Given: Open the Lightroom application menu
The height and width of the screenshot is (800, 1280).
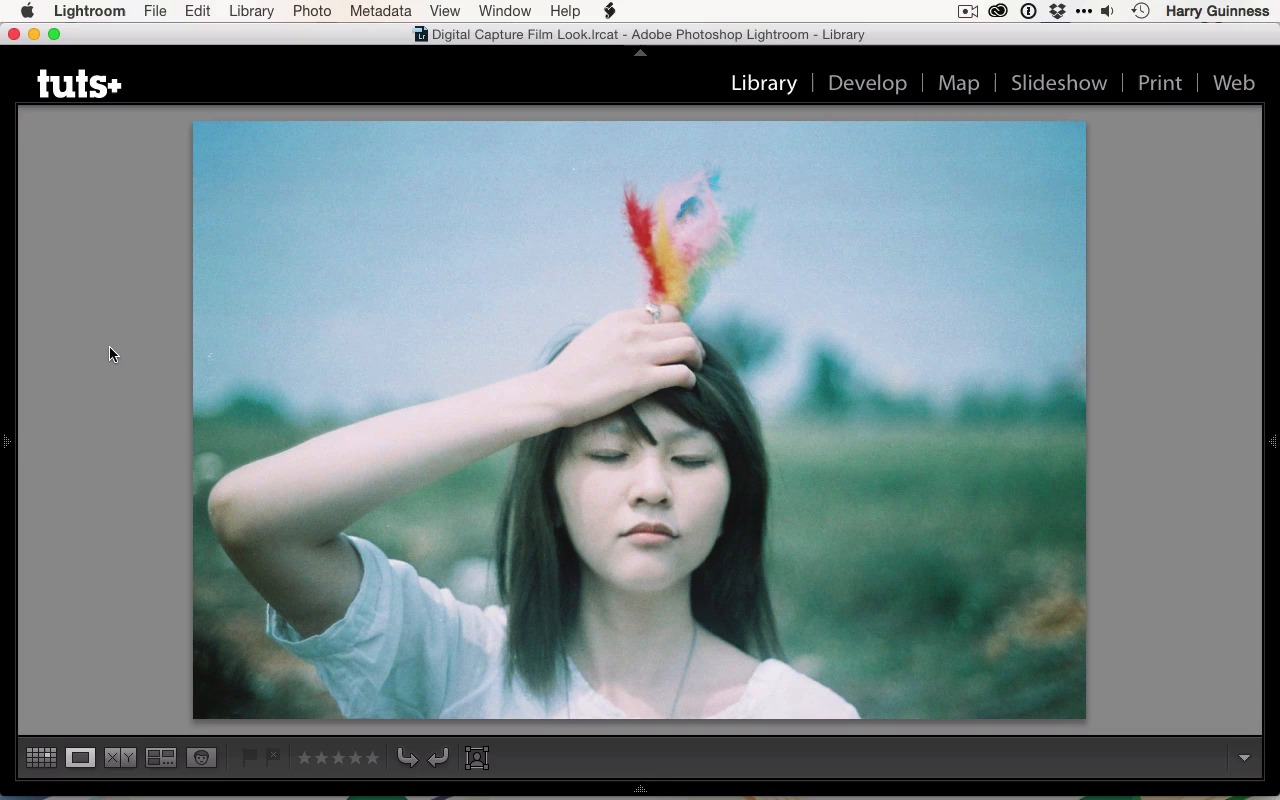Looking at the screenshot, I should tap(89, 11).
